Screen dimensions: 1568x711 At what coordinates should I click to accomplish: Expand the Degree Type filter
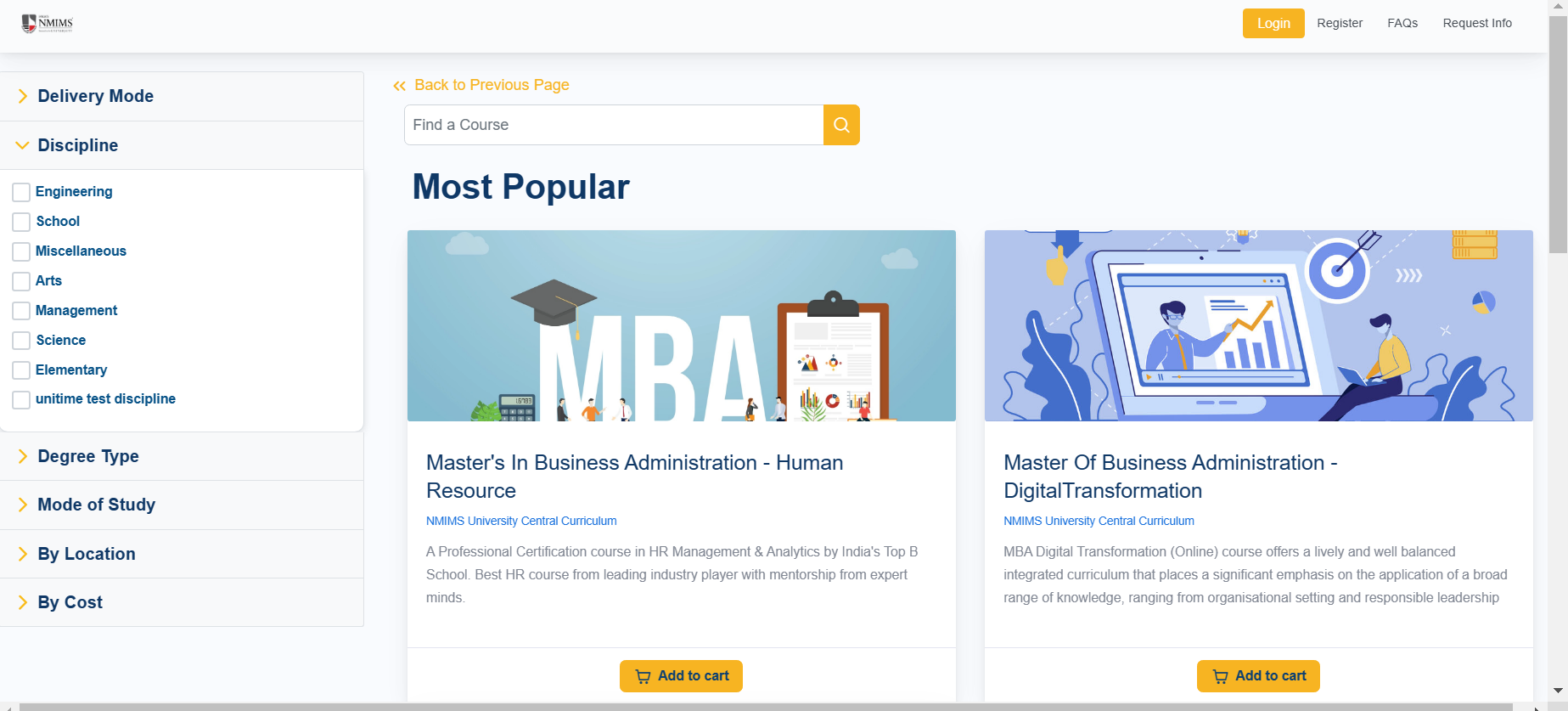pyautogui.click(x=182, y=456)
